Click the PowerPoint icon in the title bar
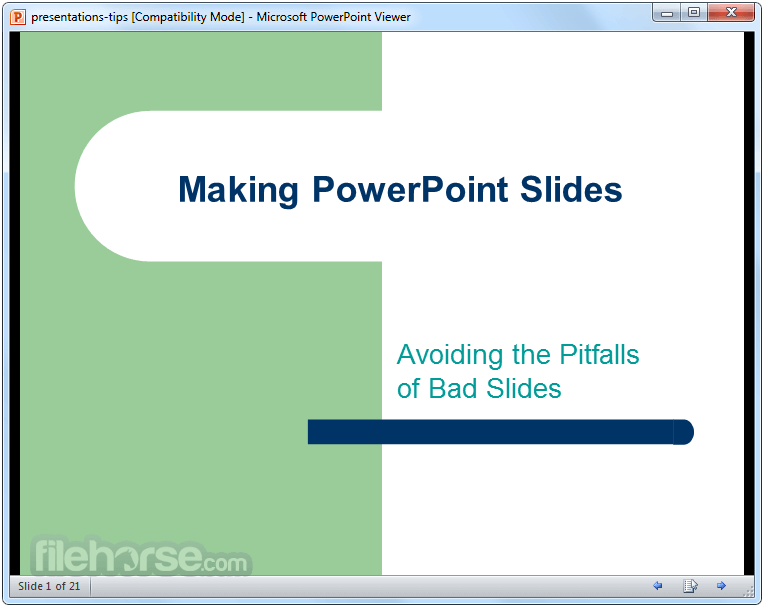Viewport: 764px width, 607px height. point(18,17)
